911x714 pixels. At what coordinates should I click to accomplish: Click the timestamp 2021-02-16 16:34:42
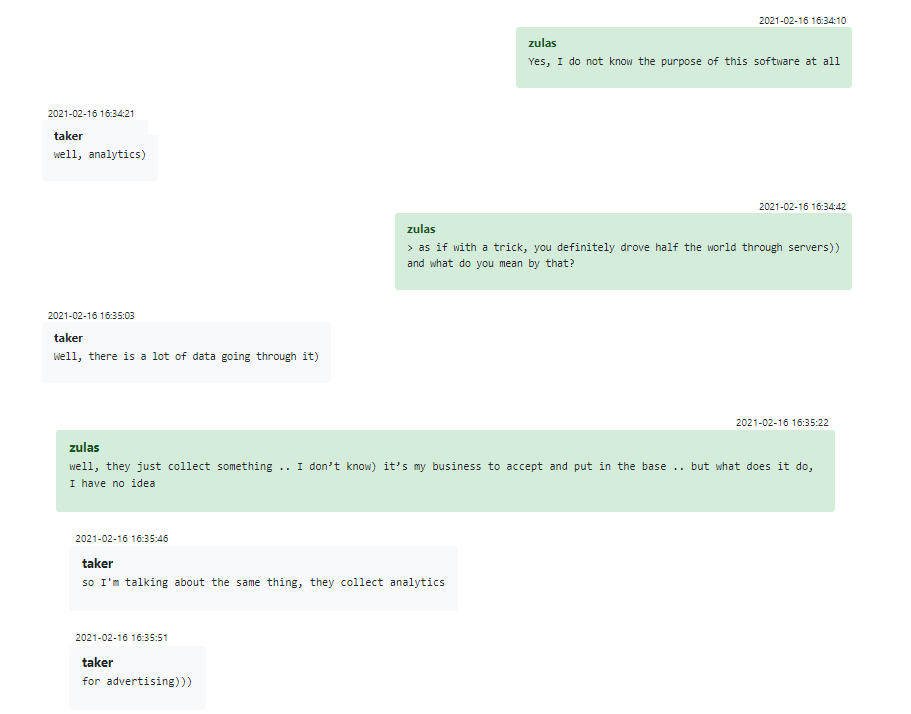[802, 206]
